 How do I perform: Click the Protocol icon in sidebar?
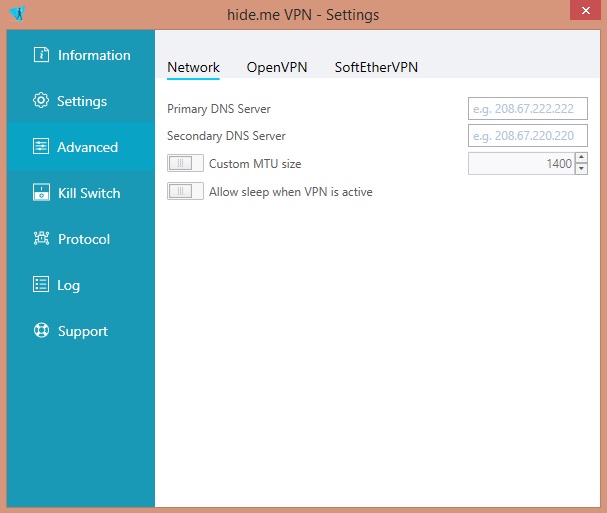click(41, 238)
